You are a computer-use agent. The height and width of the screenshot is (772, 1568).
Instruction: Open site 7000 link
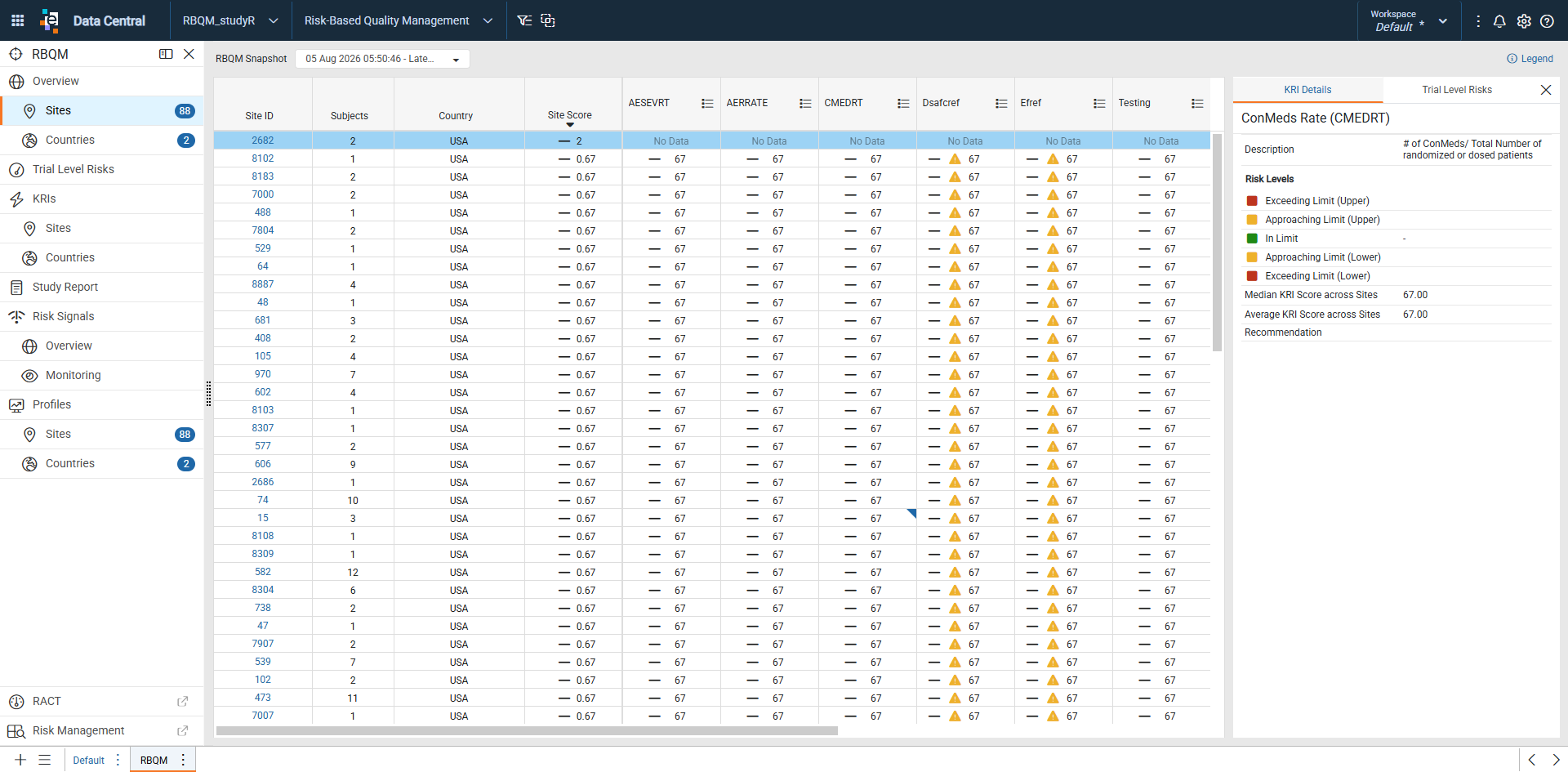(x=262, y=194)
